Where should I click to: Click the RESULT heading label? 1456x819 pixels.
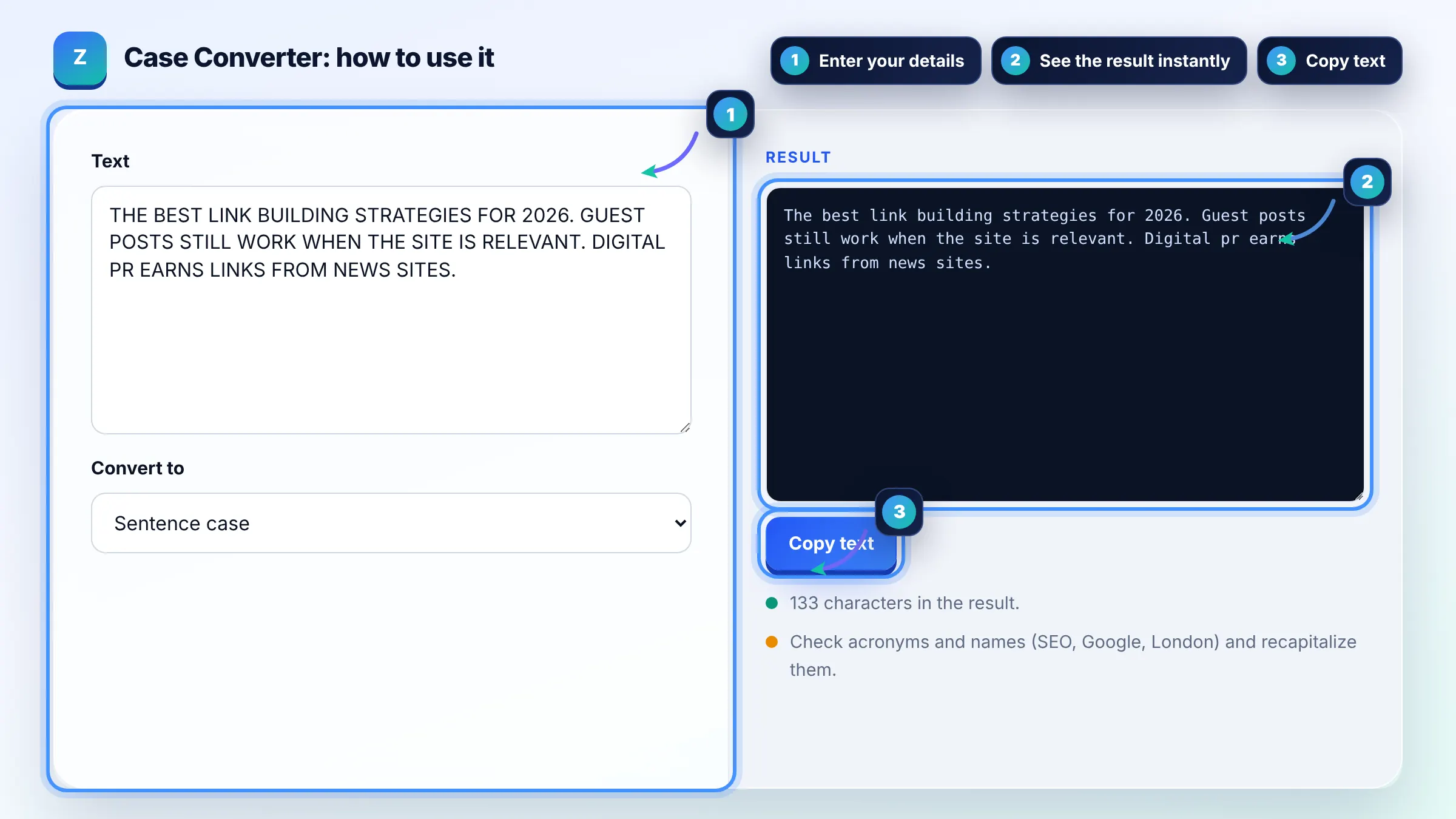(x=798, y=157)
